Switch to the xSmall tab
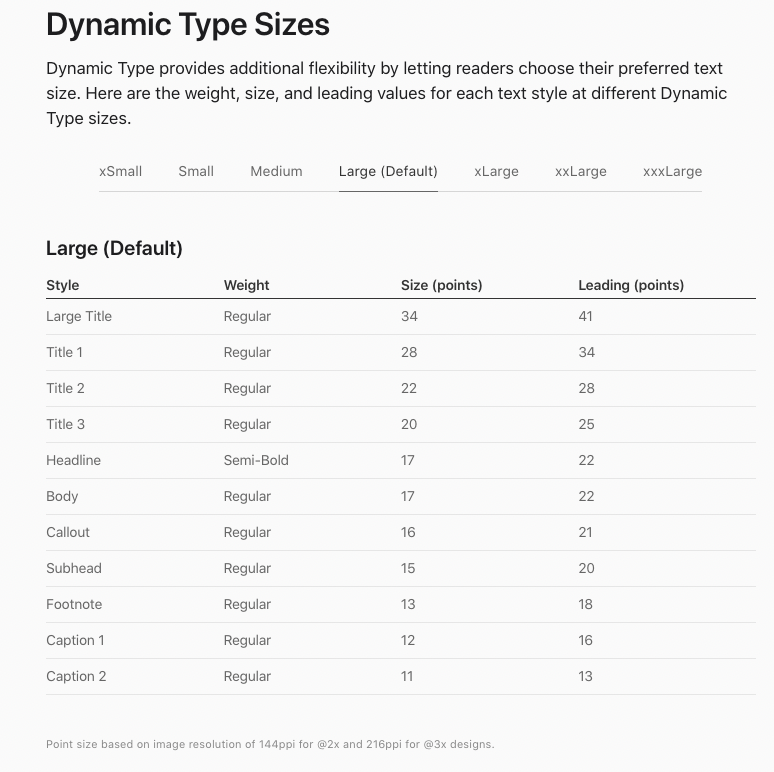The height and width of the screenshot is (772, 774). (x=120, y=171)
